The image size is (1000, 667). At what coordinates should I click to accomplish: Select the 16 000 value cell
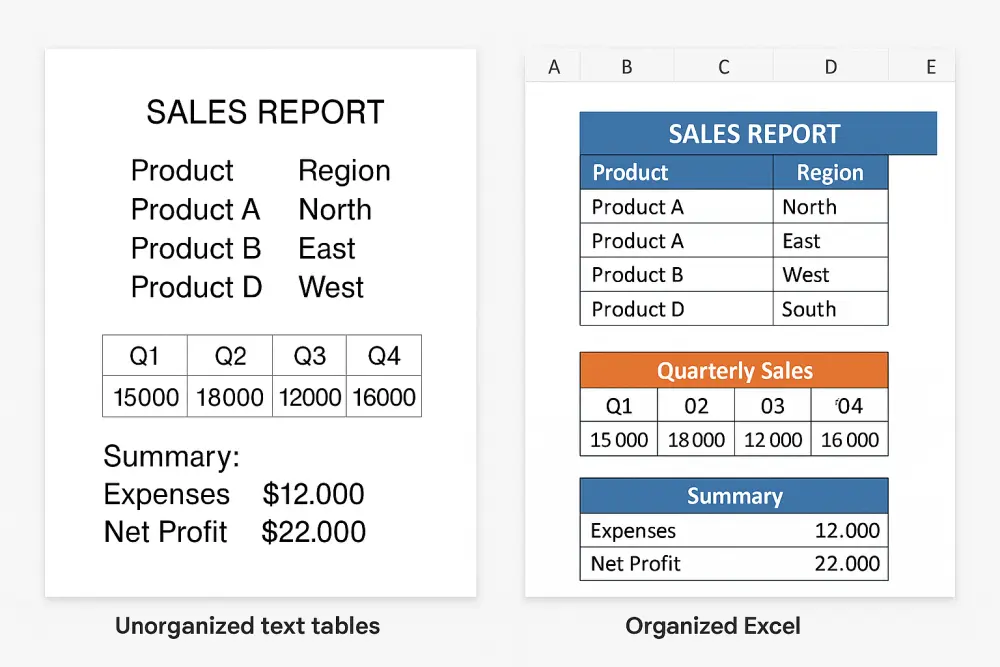(x=849, y=439)
